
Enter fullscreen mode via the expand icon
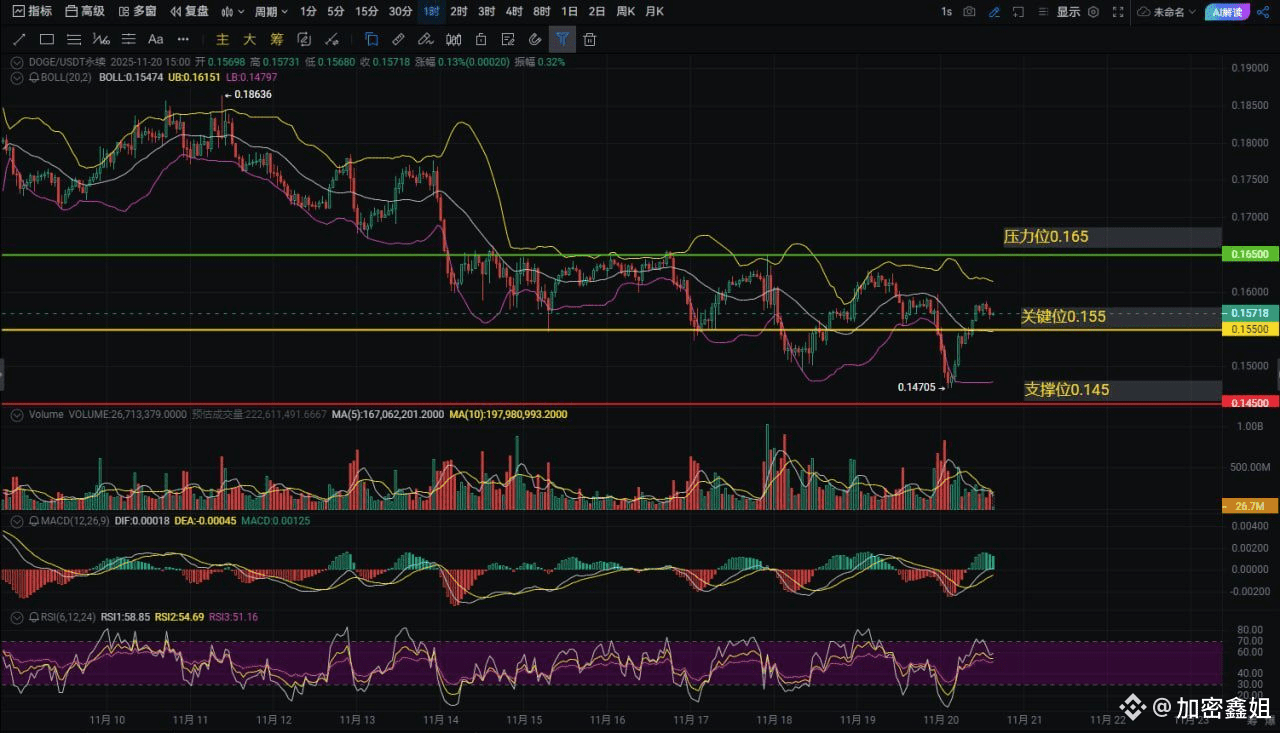pos(1117,12)
